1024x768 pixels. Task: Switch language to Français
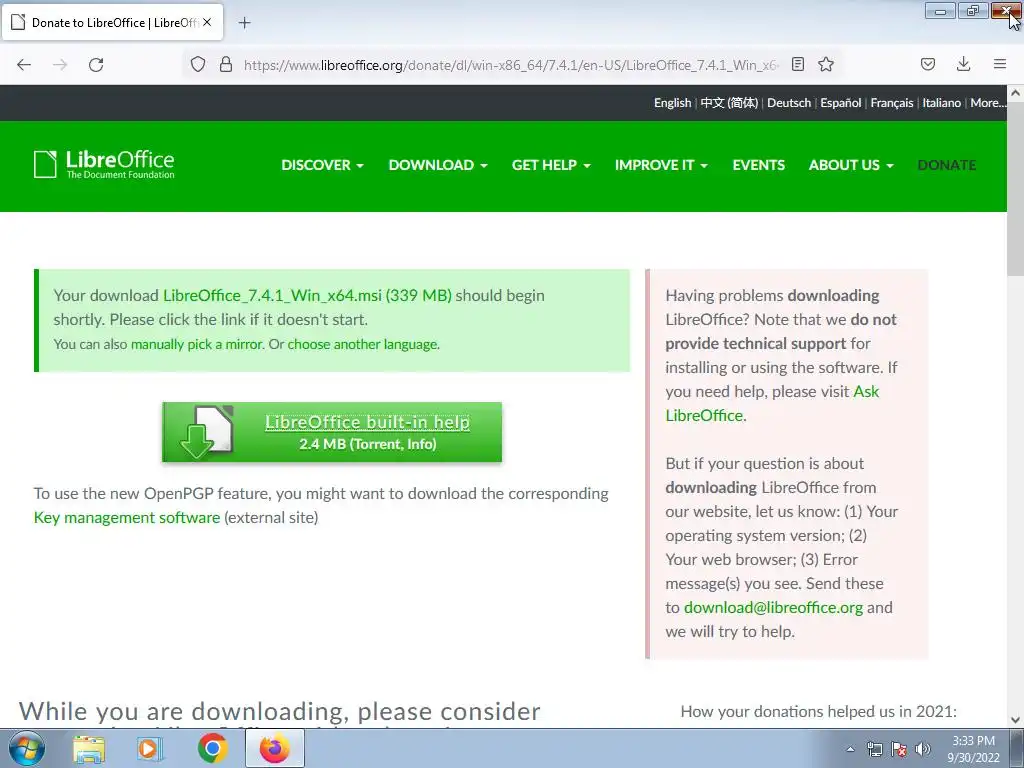point(891,103)
